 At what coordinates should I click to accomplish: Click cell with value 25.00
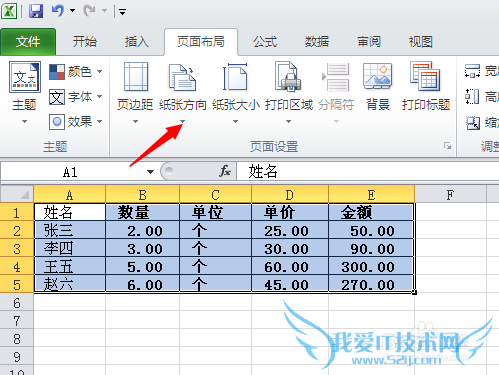click(x=290, y=230)
